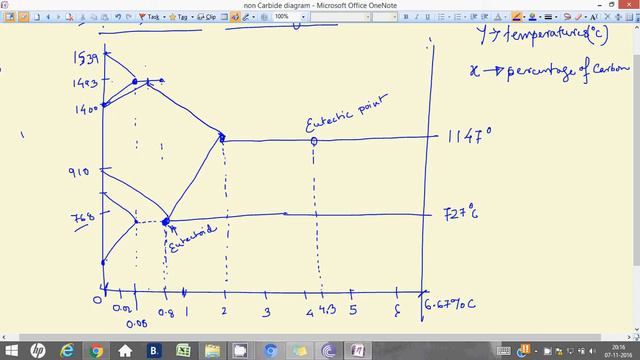This screenshot has height=360, width=640.
Task: Open Excel from the taskbar
Action: [x=183, y=351]
